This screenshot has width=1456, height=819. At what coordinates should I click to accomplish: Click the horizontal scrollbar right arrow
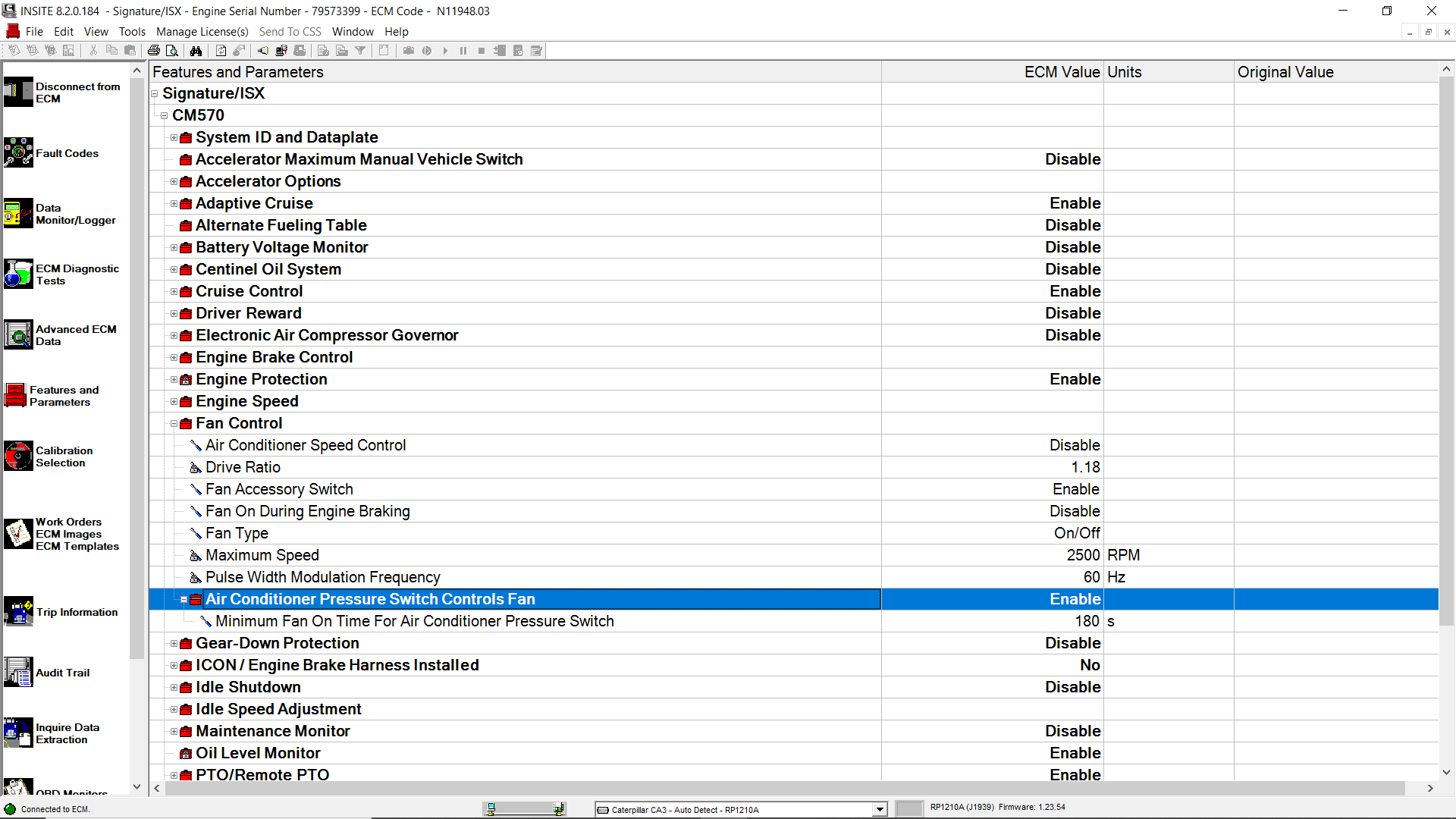1430,789
